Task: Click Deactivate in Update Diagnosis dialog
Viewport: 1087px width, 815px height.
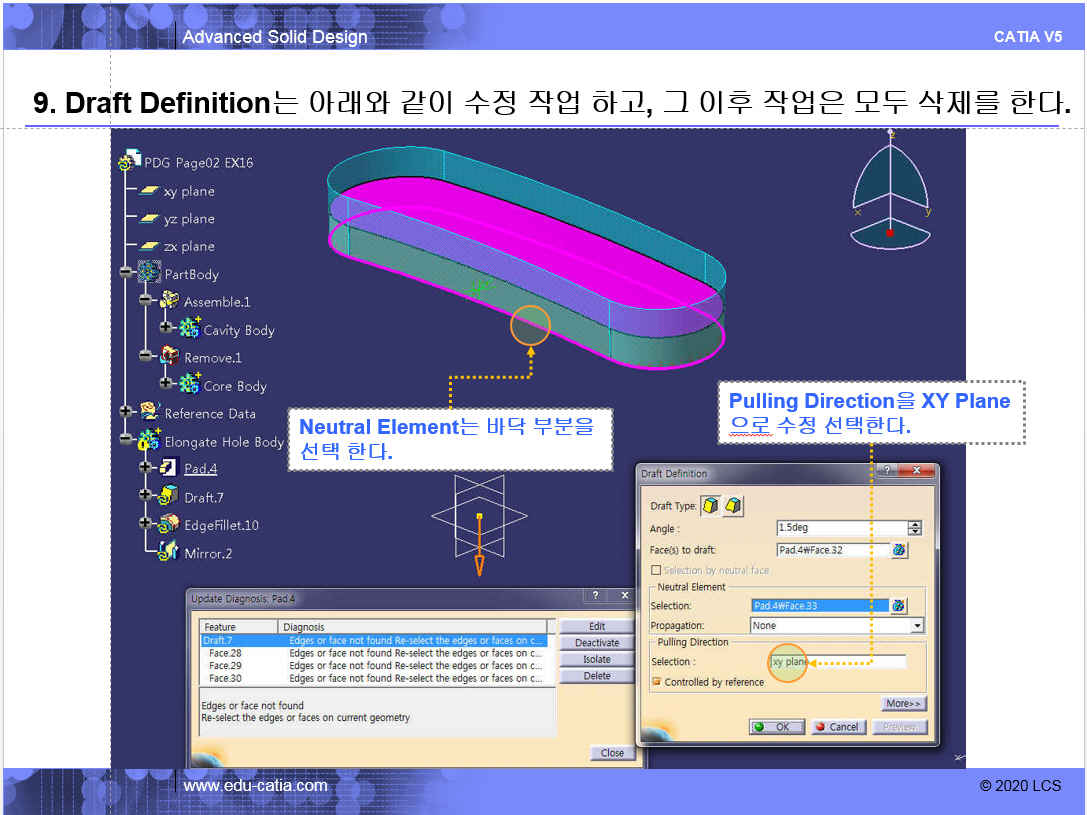Action: tap(597, 643)
